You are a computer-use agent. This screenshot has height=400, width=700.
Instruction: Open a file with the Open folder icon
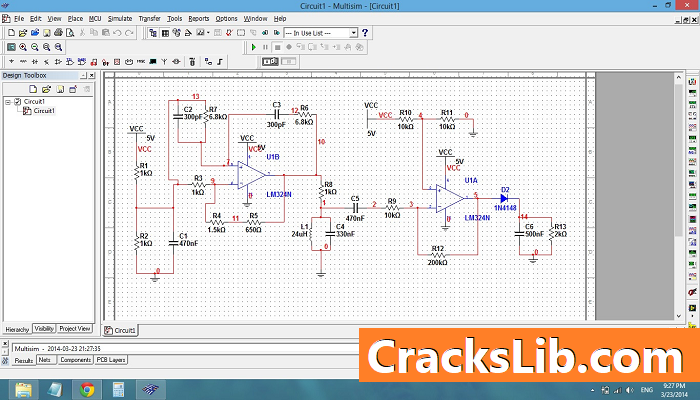(x=23, y=33)
